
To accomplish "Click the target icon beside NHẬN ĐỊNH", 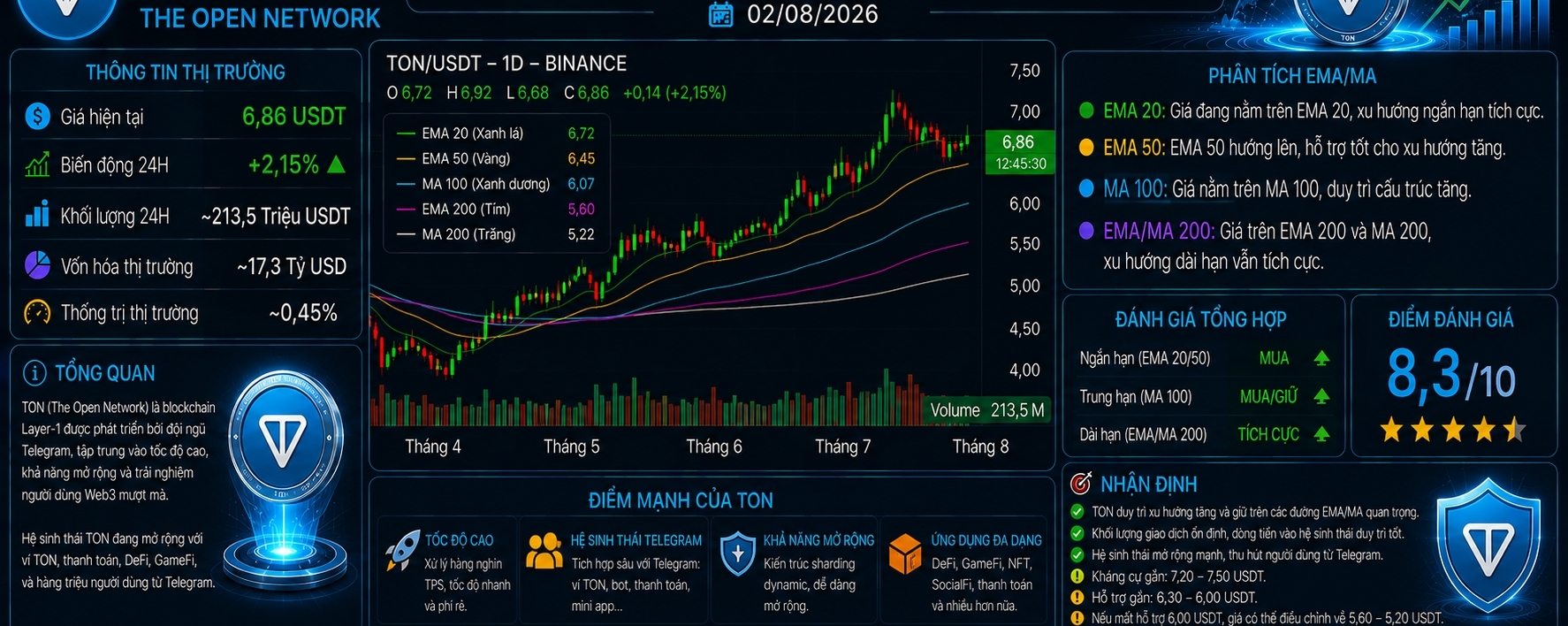I will point(1080,484).
